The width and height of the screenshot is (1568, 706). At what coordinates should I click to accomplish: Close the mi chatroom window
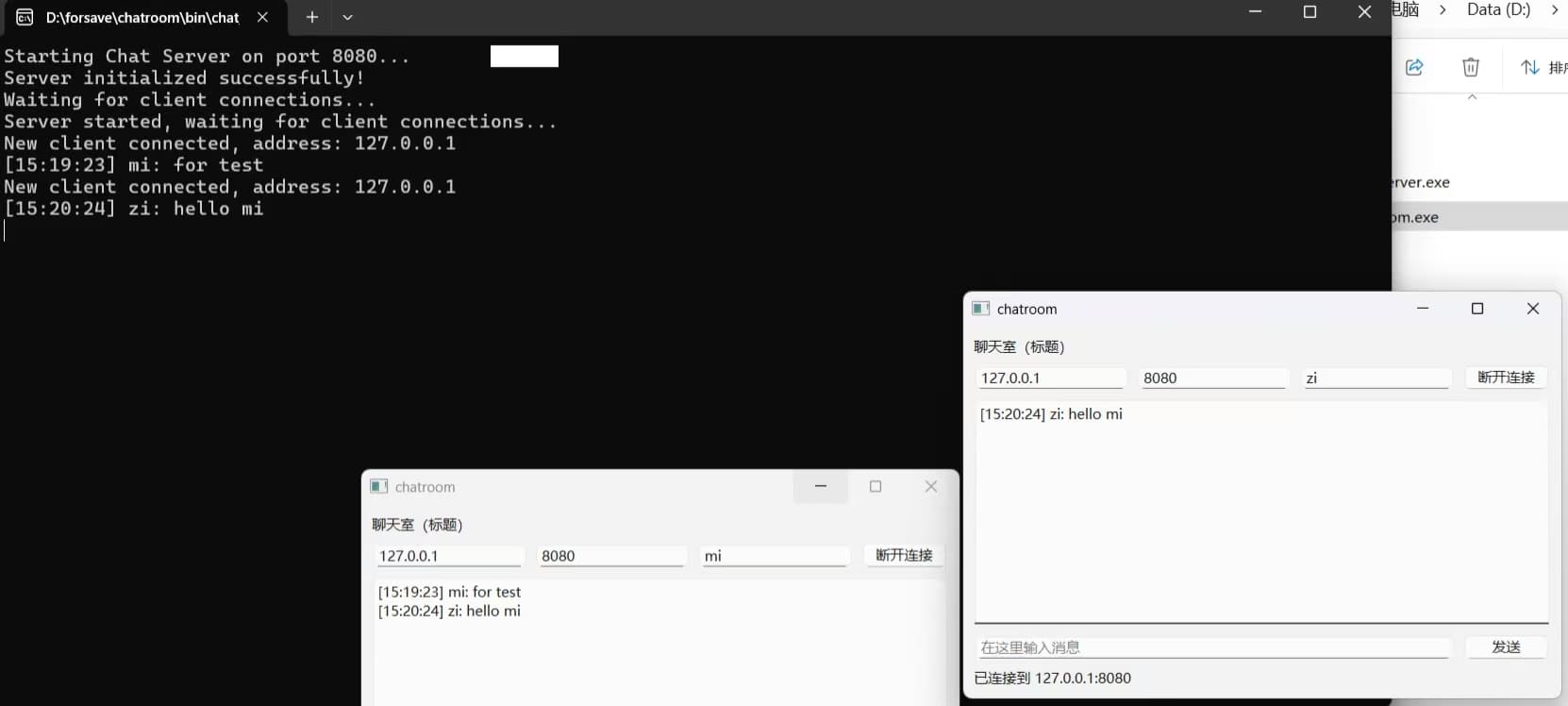pos(931,486)
